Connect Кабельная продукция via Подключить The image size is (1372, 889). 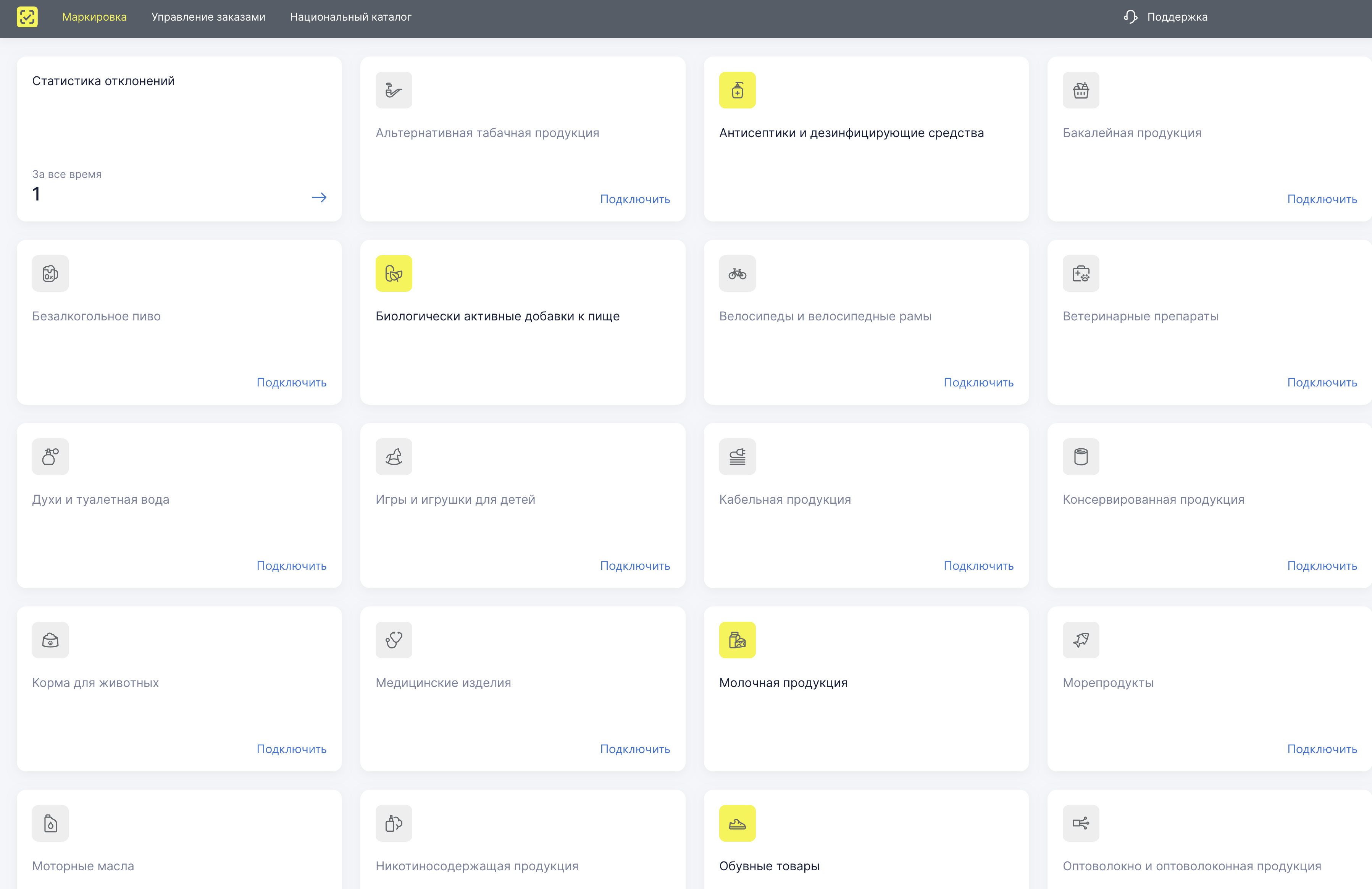point(978,566)
